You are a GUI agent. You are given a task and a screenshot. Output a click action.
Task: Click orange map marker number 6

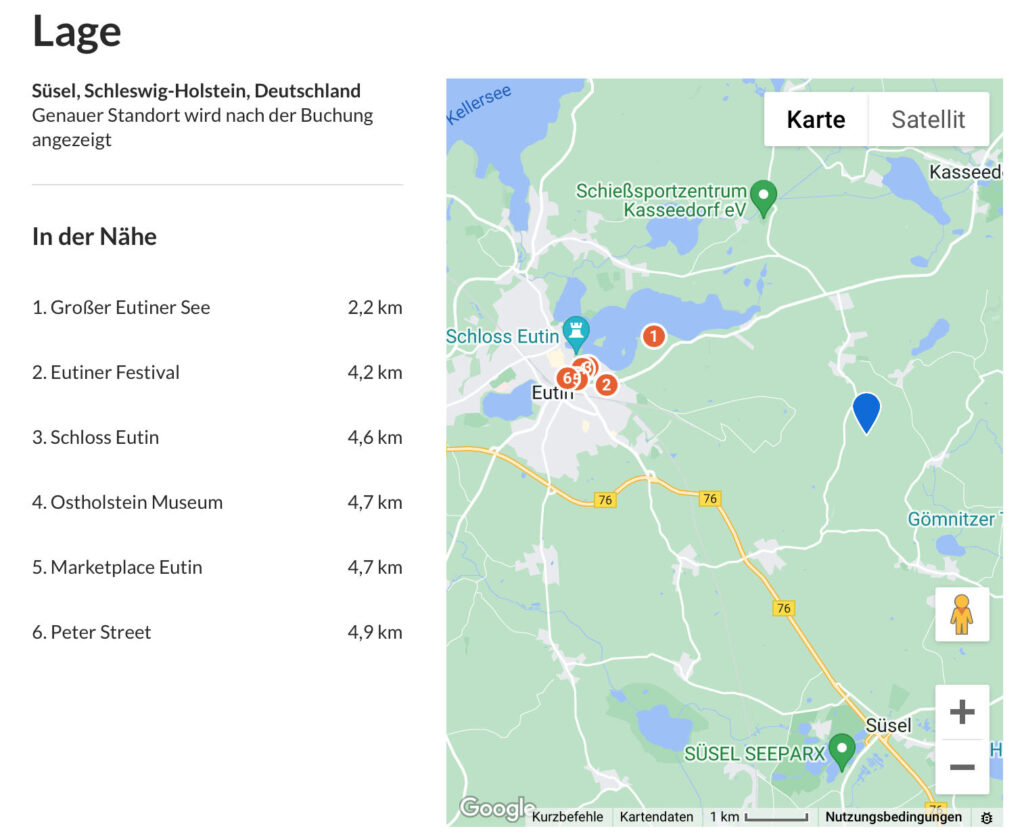(x=567, y=378)
